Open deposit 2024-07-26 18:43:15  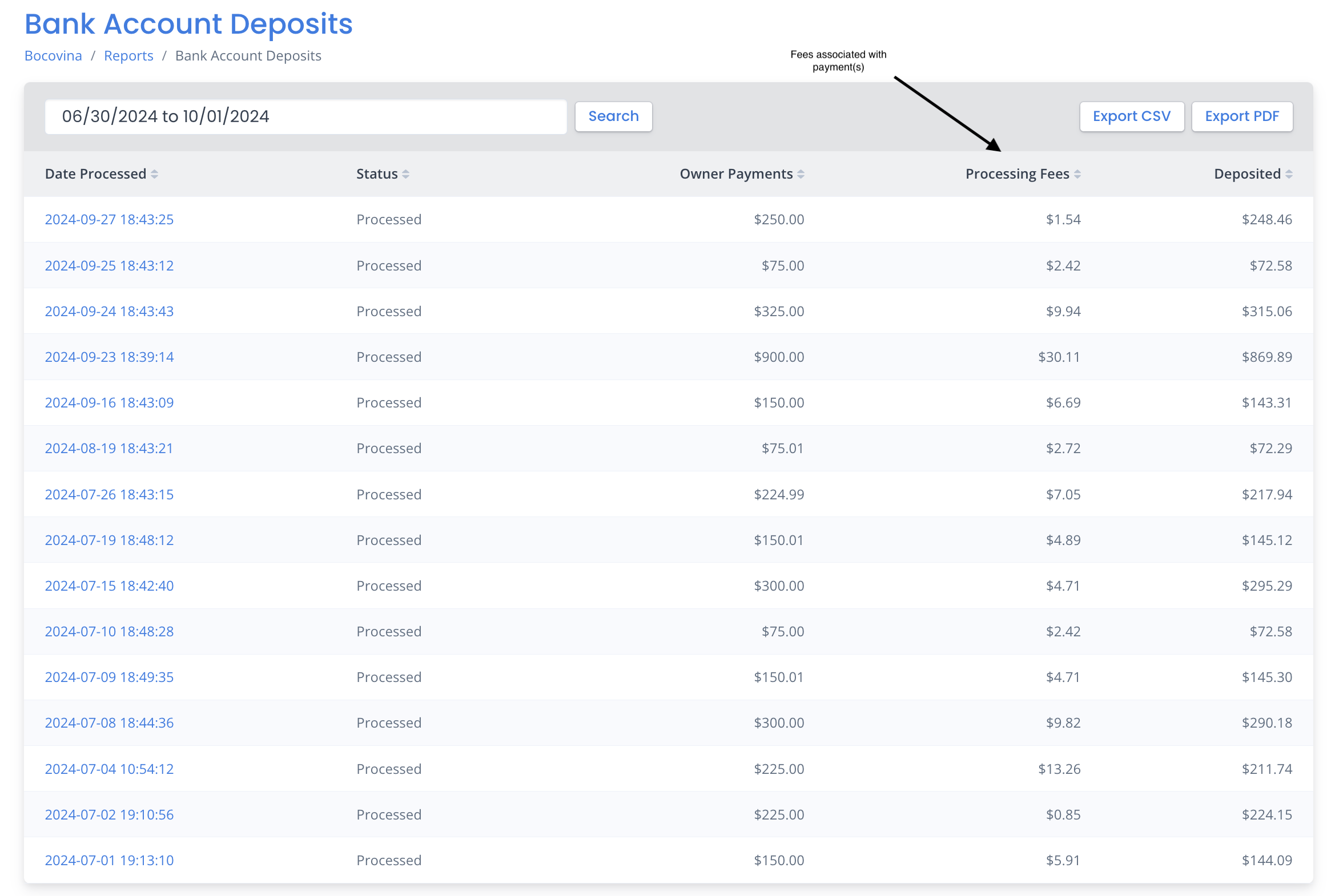pos(109,494)
